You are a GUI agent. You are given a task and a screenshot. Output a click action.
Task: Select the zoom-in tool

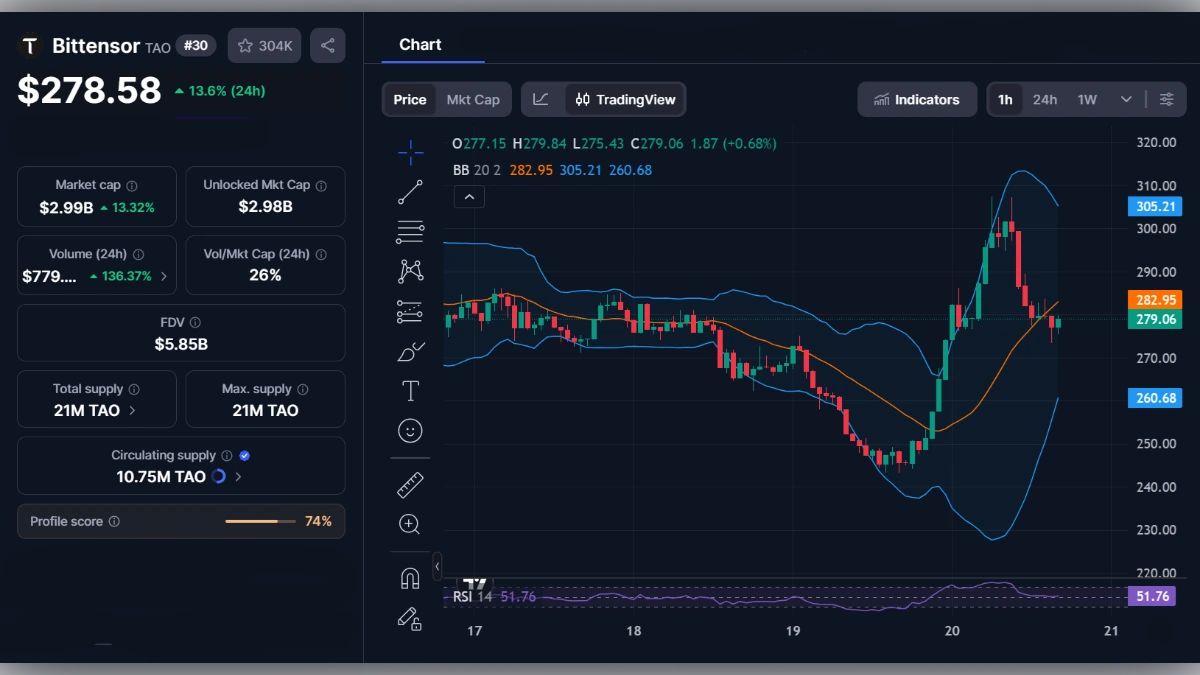[410, 524]
